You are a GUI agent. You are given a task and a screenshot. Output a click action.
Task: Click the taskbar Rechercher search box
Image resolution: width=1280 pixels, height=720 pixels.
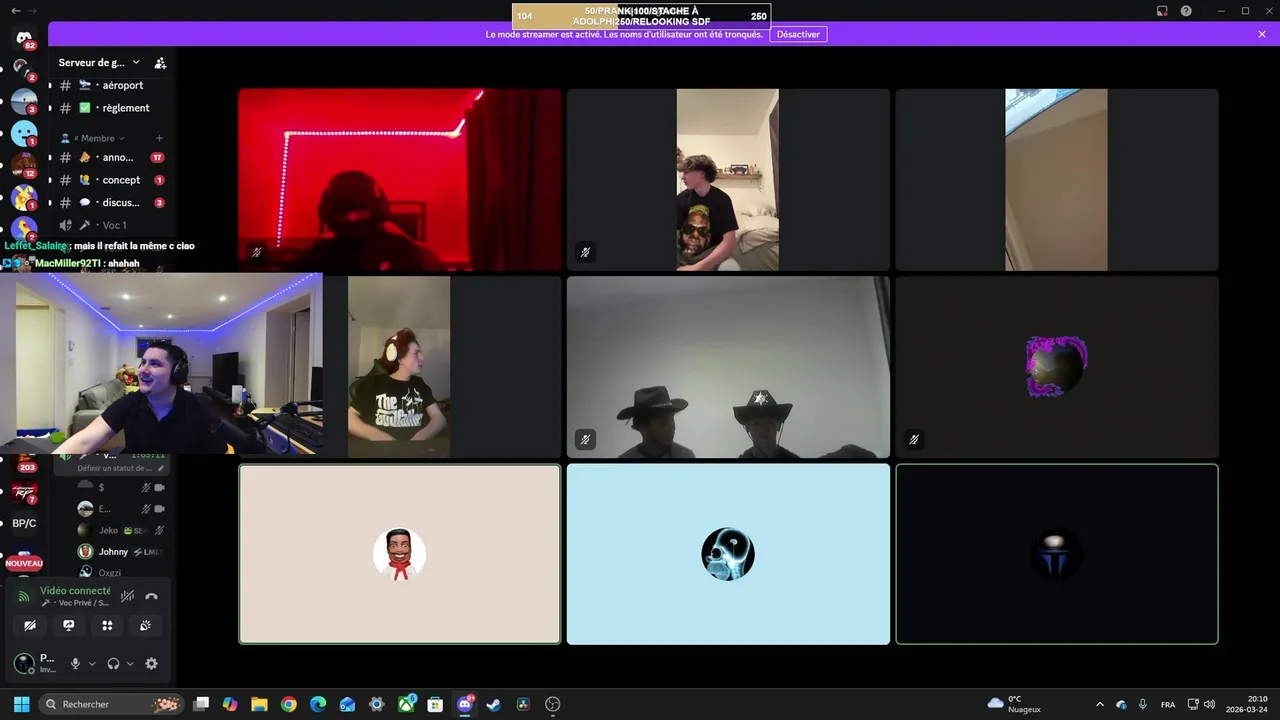[x=113, y=704]
